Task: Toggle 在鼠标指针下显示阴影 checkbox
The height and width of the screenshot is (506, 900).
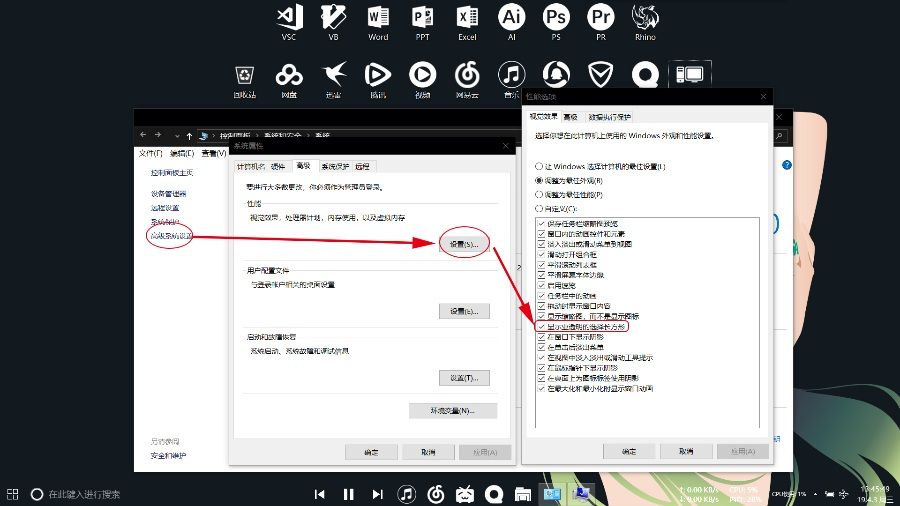Action: click(541, 368)
